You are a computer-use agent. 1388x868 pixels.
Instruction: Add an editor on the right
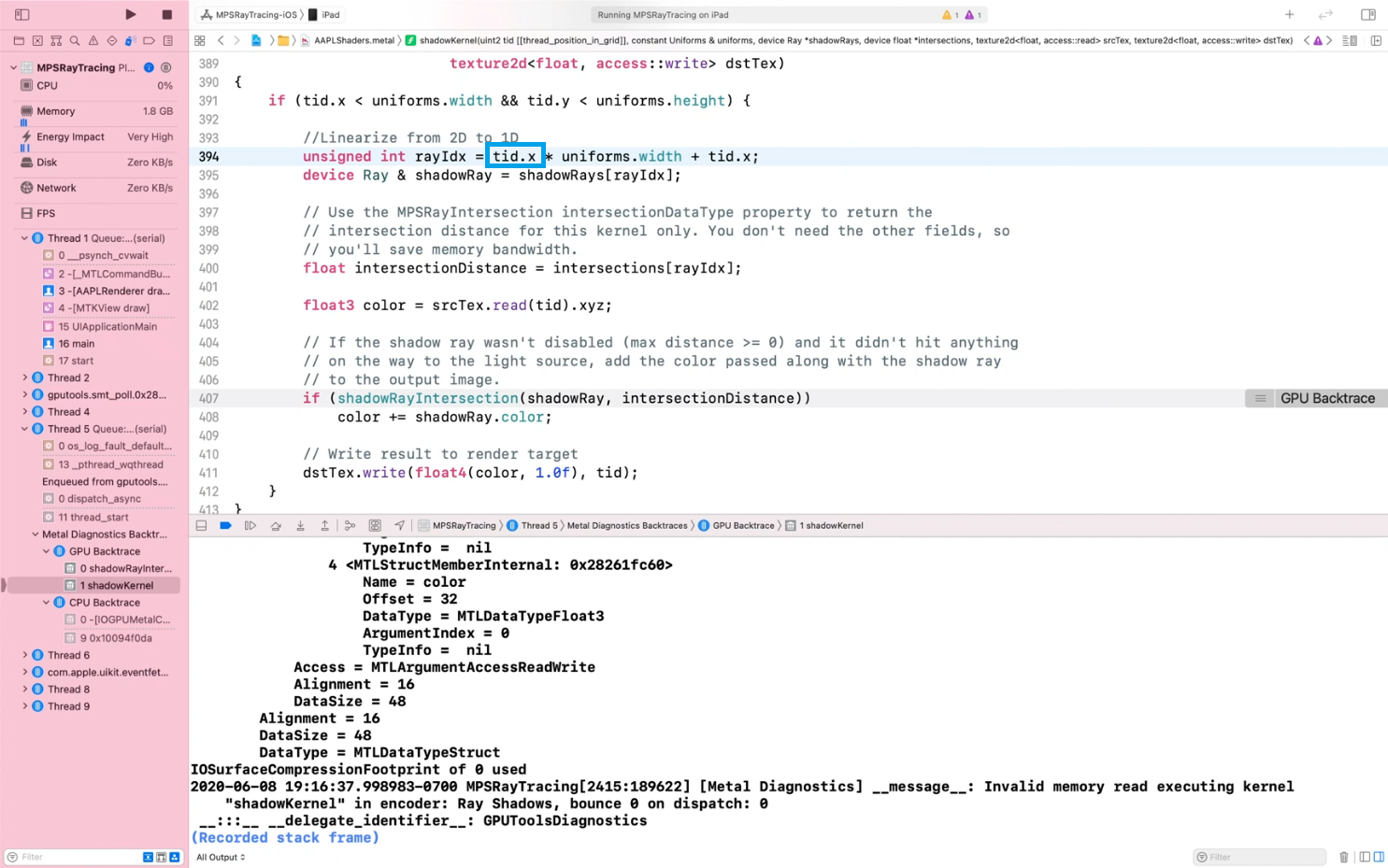[x=1376, y=40]
